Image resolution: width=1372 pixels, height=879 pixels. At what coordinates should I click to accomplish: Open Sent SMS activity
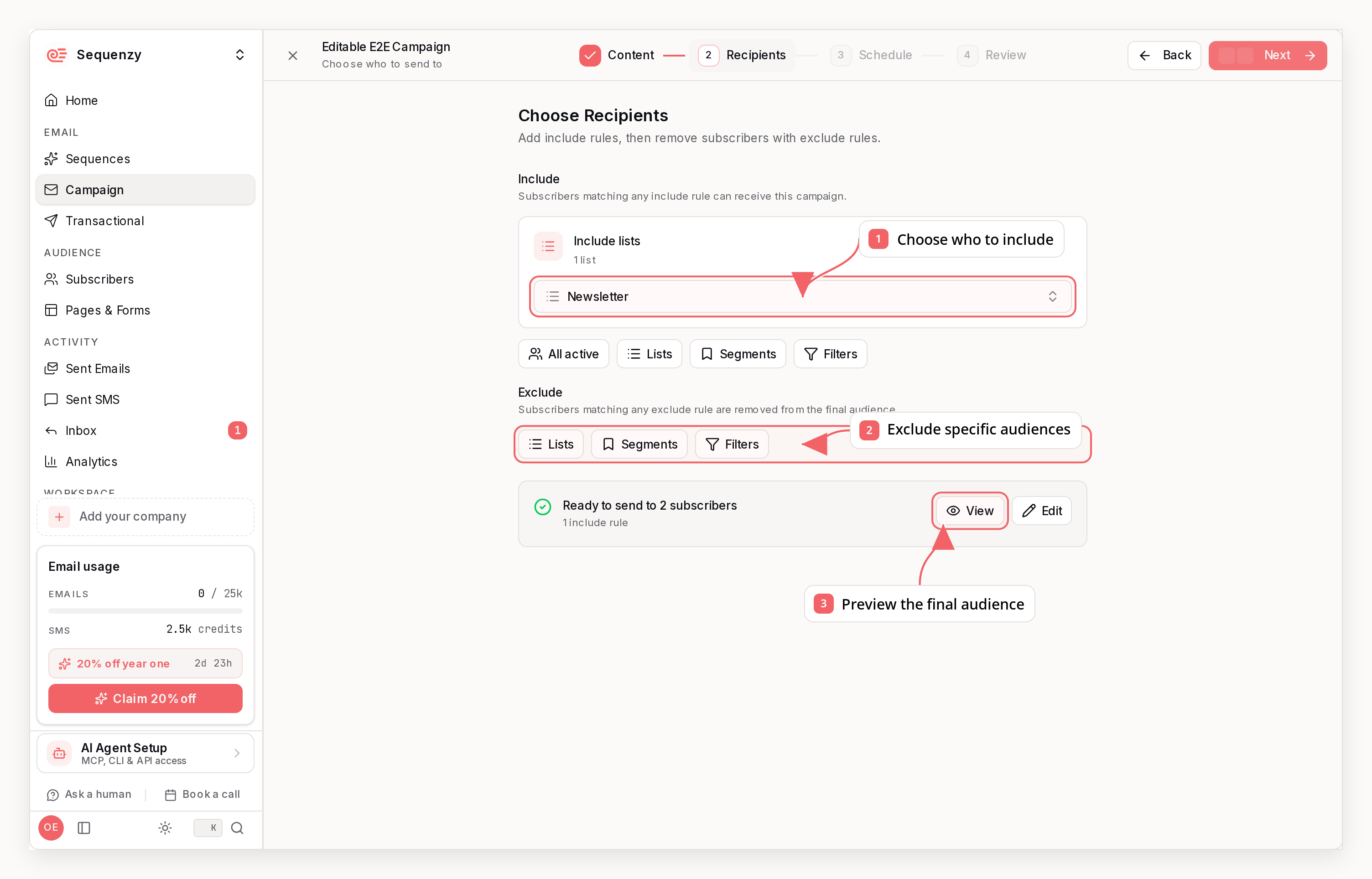[x=145, y=399]
